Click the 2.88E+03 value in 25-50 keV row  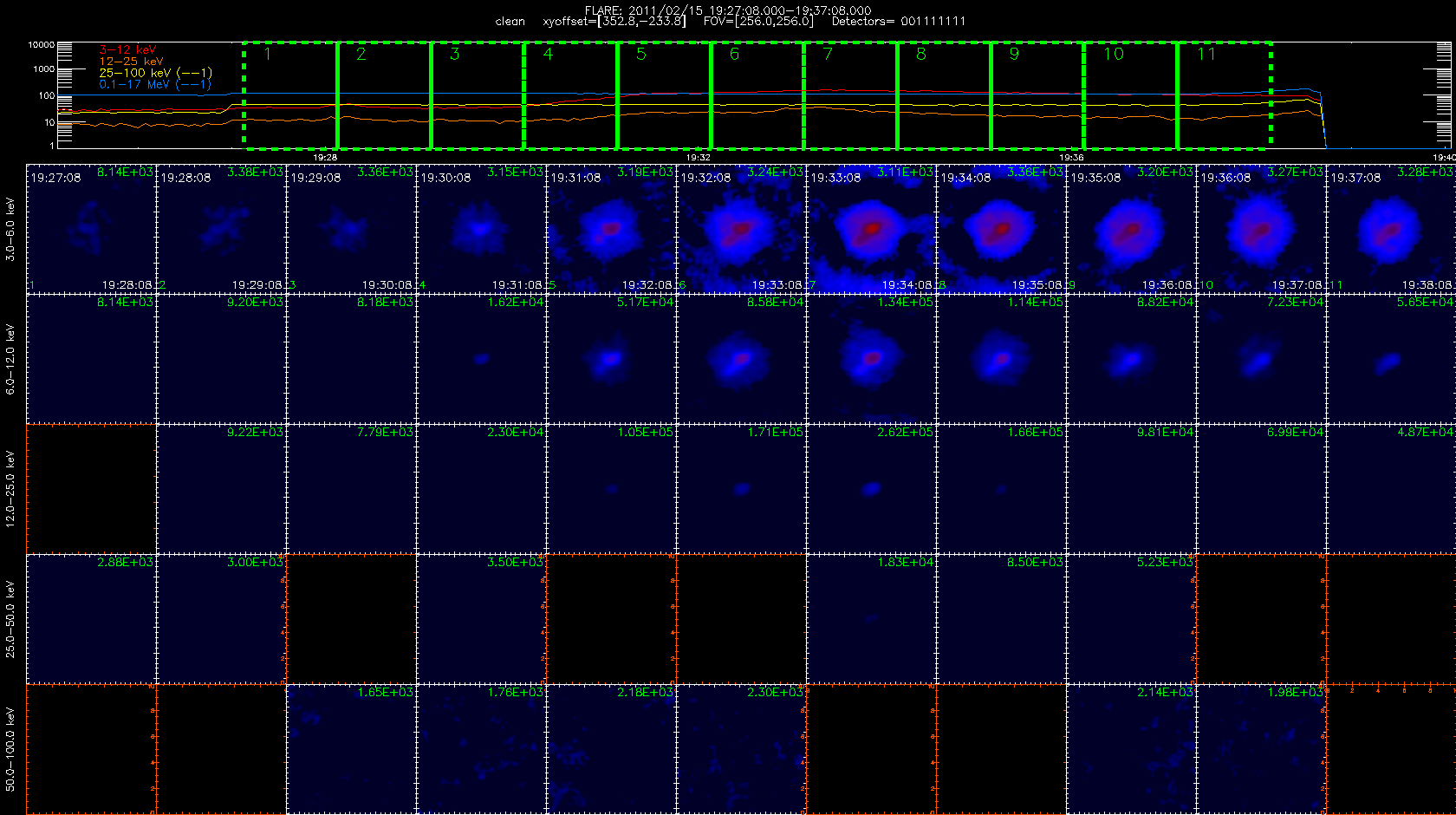click(125, 562)
